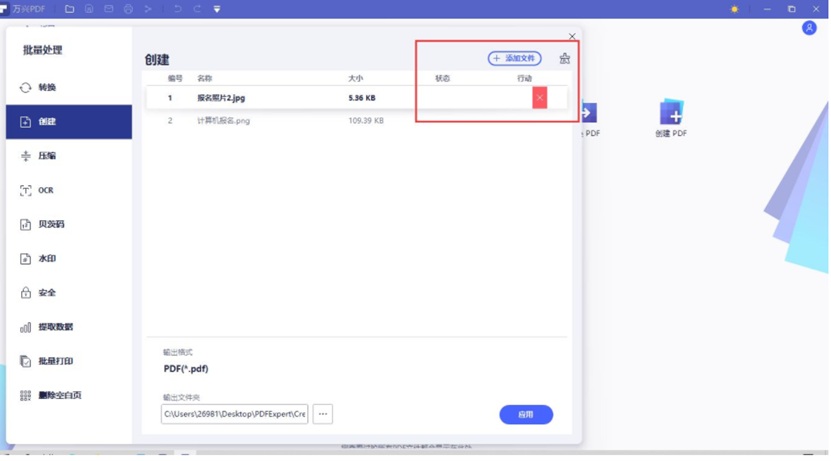This screenshot has width=831, height=461.
Task: Click the 5.36 KB size cell
Action: pos(362,98)
